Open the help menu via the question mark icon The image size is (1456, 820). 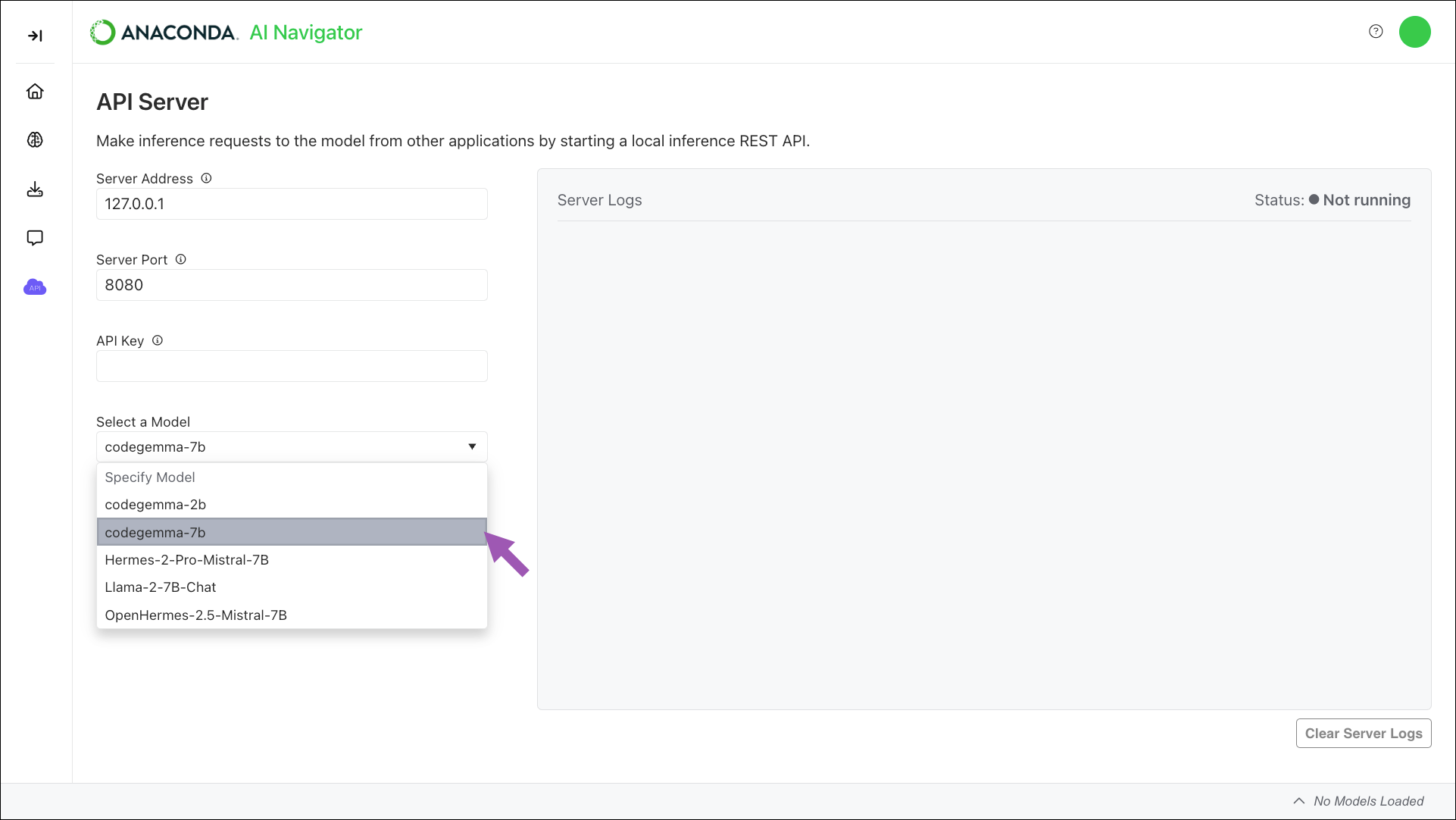point(1376,31)
